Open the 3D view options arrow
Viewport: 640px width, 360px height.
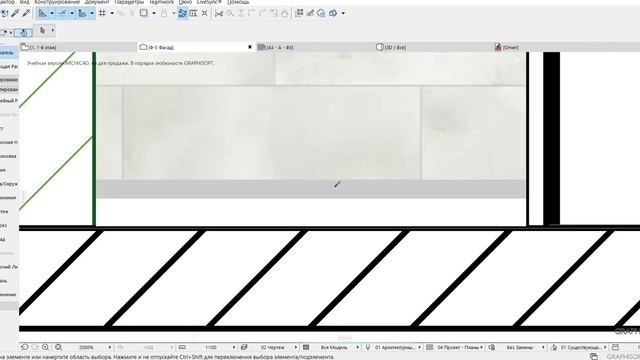pyautogui.click(x=343, y=13)
